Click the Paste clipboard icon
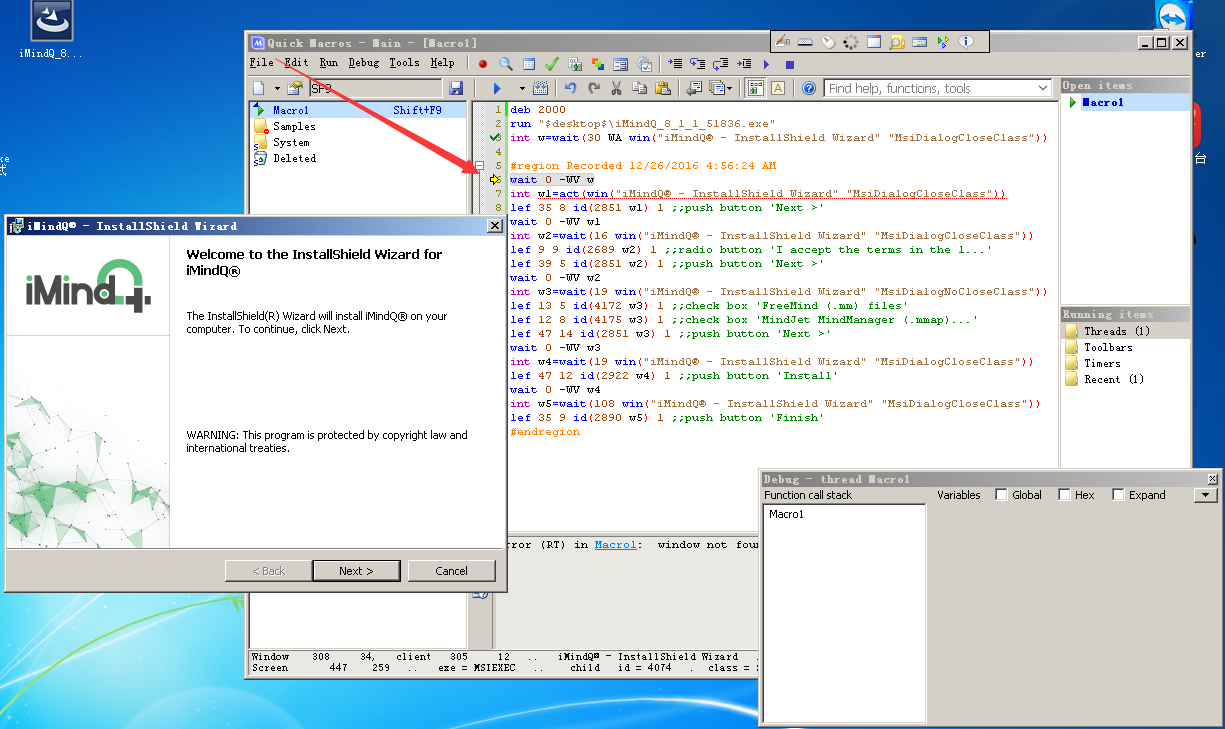Image resolution: width=1225 pixels, height=729 pixels. pos(662,88)
